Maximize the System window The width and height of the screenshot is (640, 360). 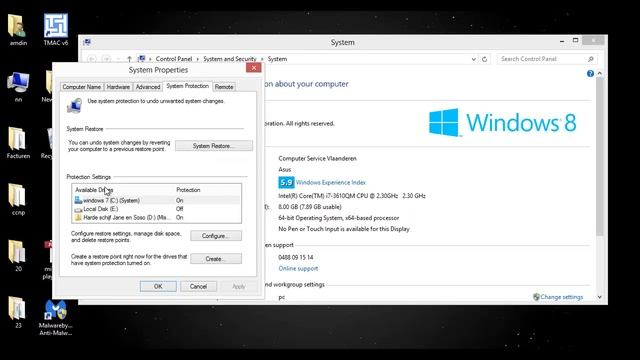coord(576,40)
